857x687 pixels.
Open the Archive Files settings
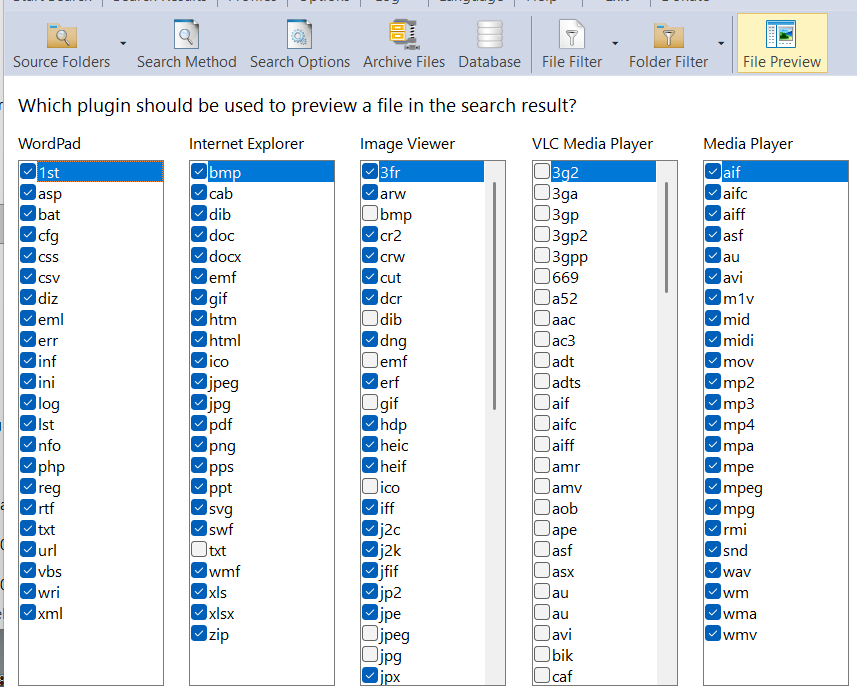pos(404,46)
